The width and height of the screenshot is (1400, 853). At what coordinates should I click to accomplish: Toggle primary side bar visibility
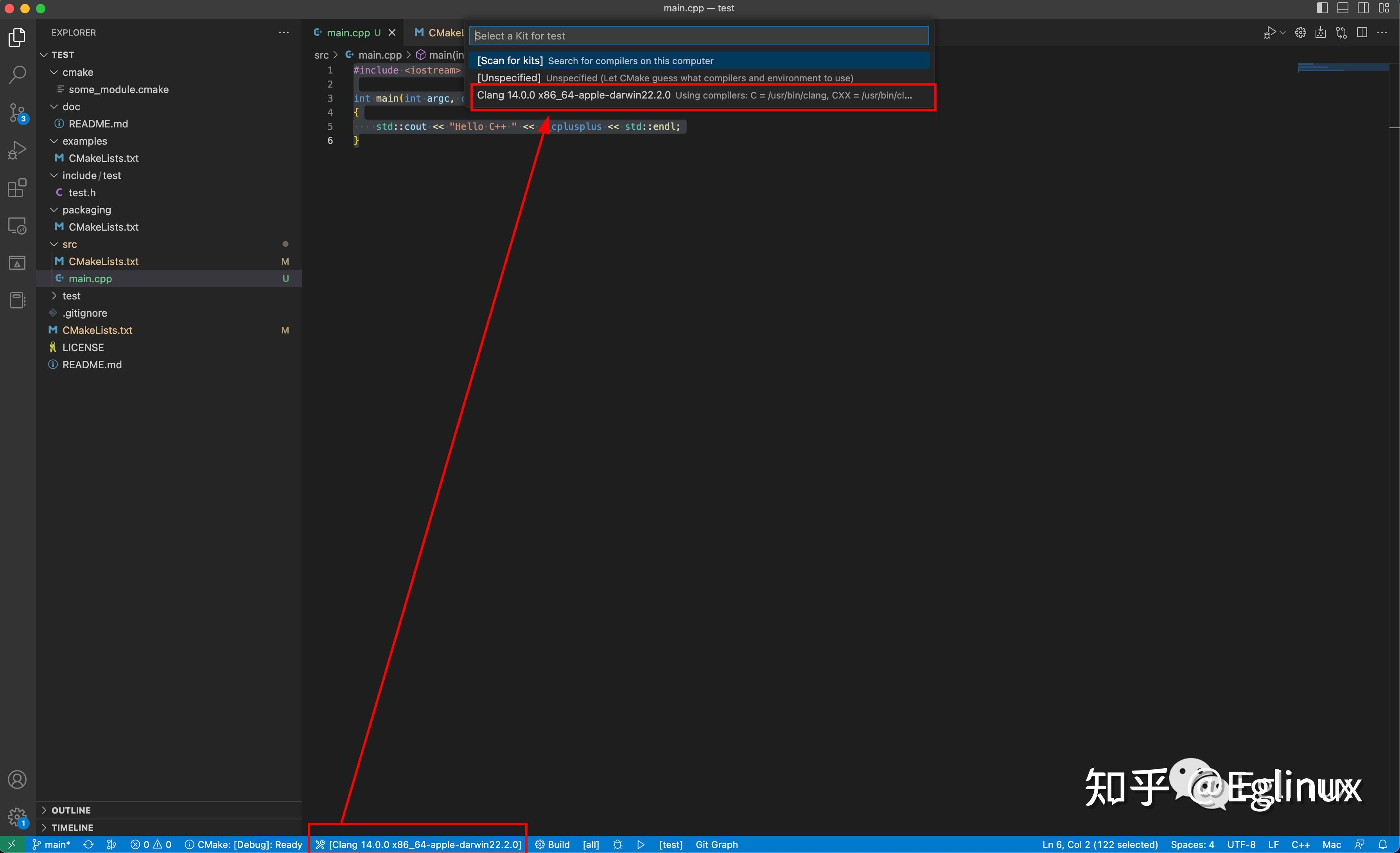[1323, 8]
